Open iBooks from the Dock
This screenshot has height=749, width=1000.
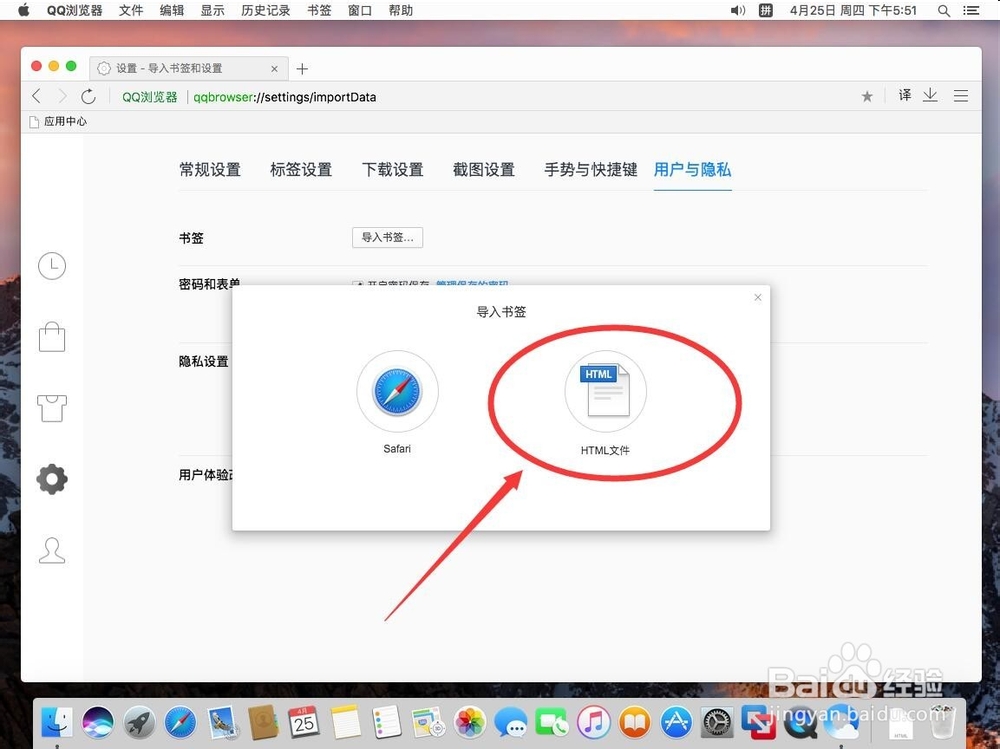(x=635, y=722)
